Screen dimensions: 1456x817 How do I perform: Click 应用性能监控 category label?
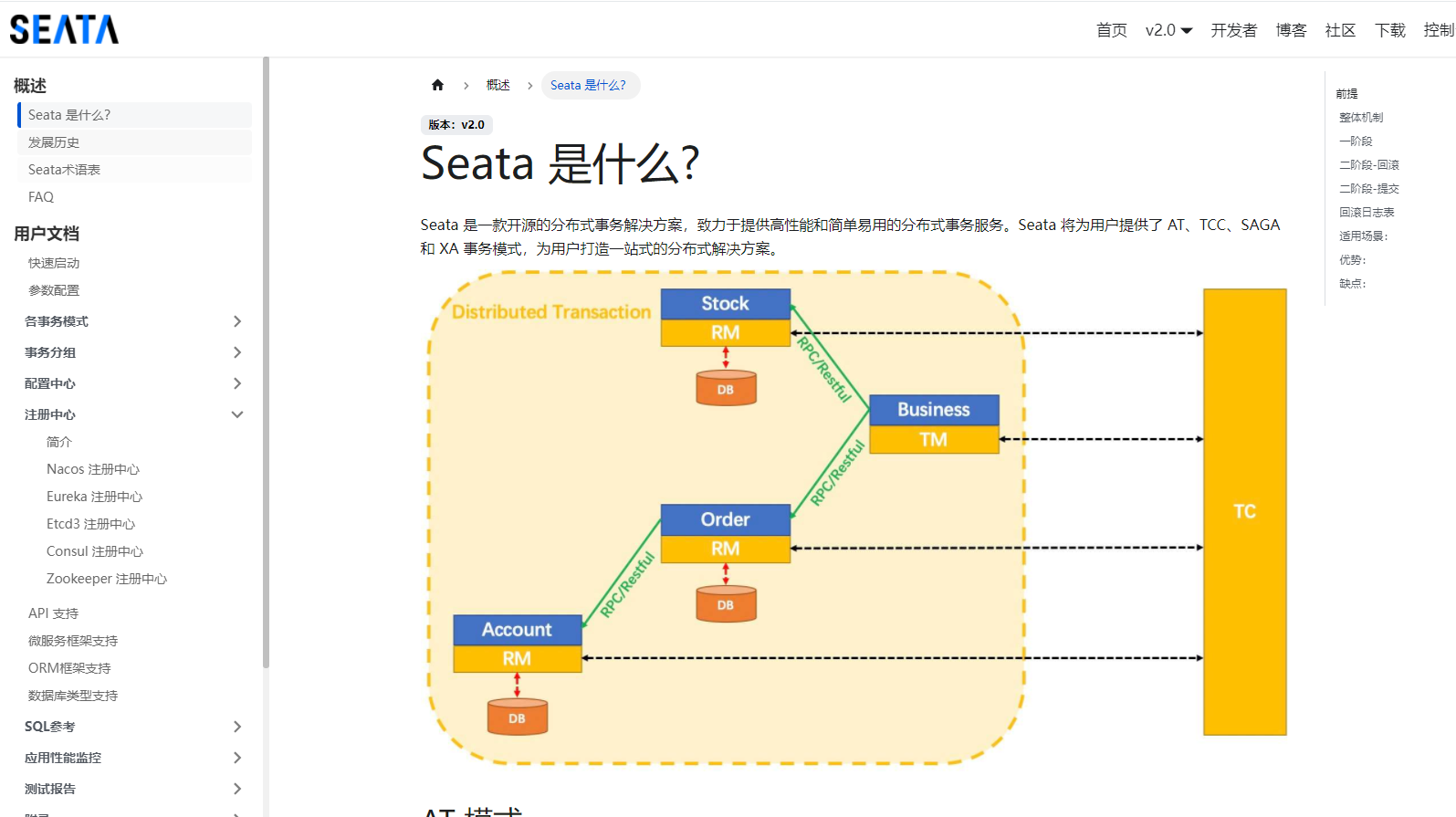(x=63, y=758)
